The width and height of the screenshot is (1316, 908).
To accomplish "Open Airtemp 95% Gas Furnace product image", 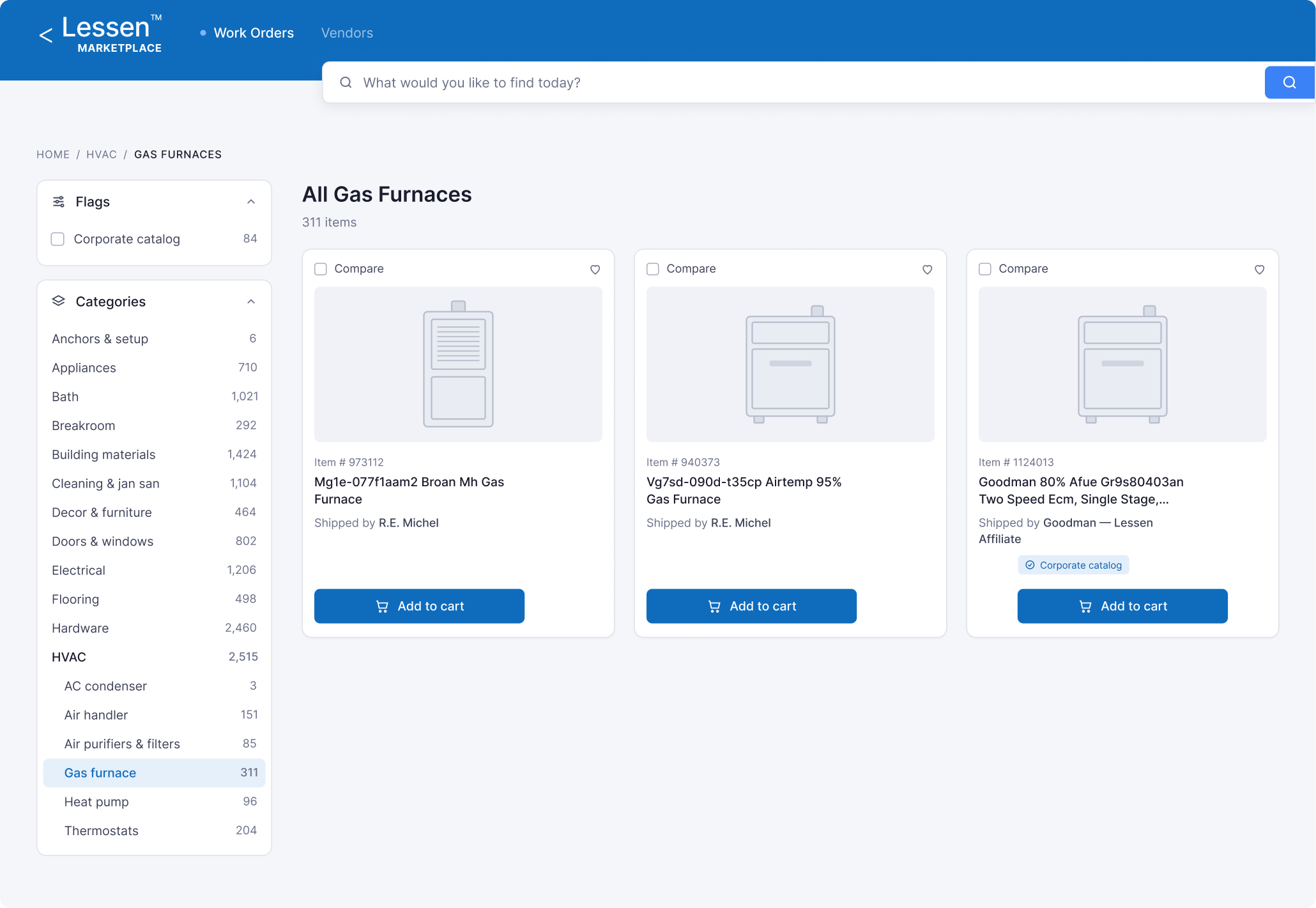I will 790,364.
